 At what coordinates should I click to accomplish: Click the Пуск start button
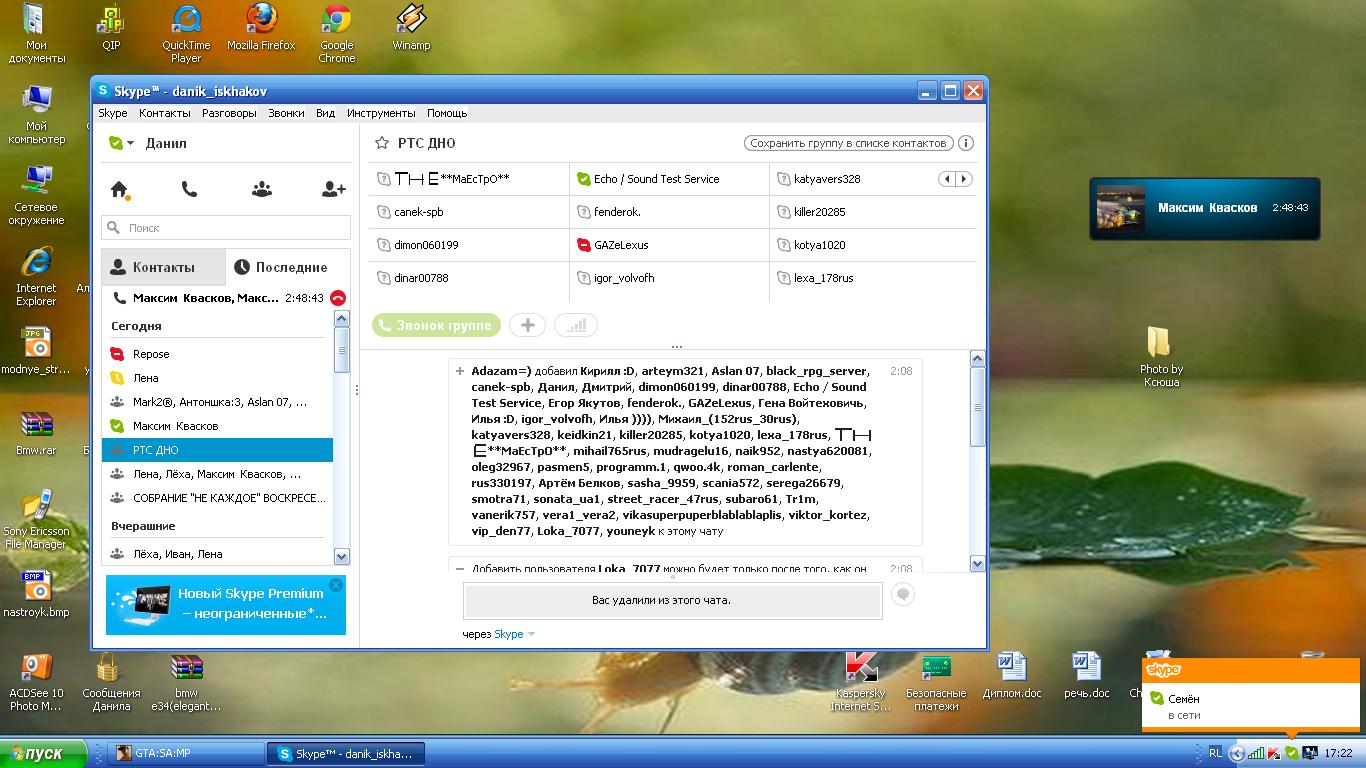(x=43, y=753)
